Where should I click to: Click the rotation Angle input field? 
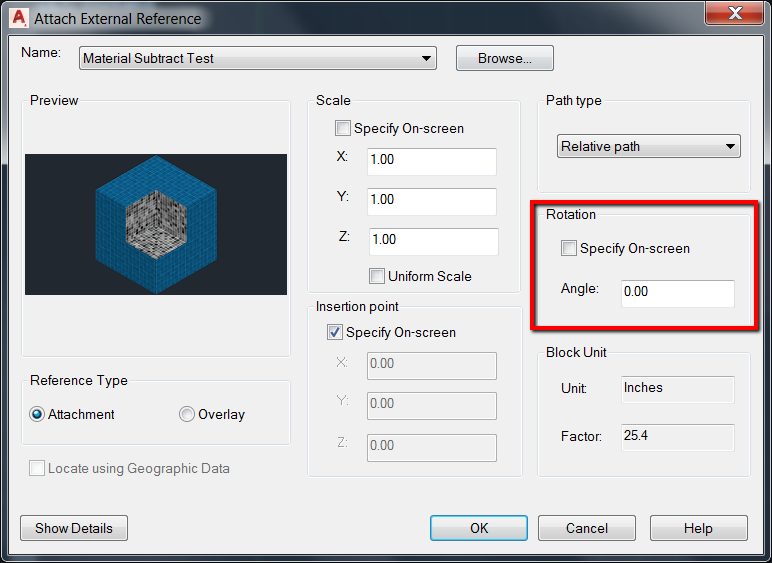[677, 293]
